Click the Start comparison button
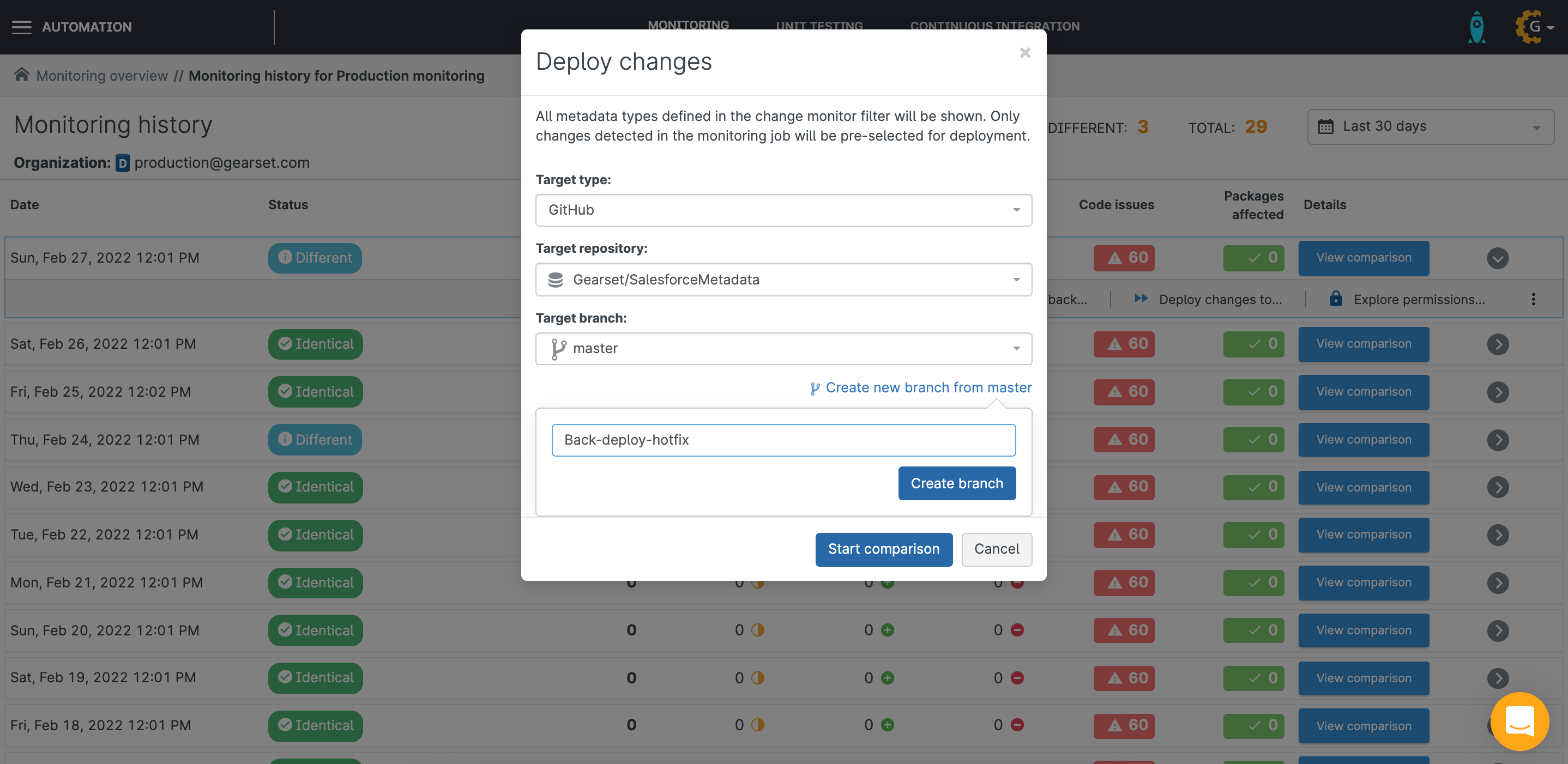This screenshot has width=1568, height=764. pyautogui.click(x=883, y=549)
